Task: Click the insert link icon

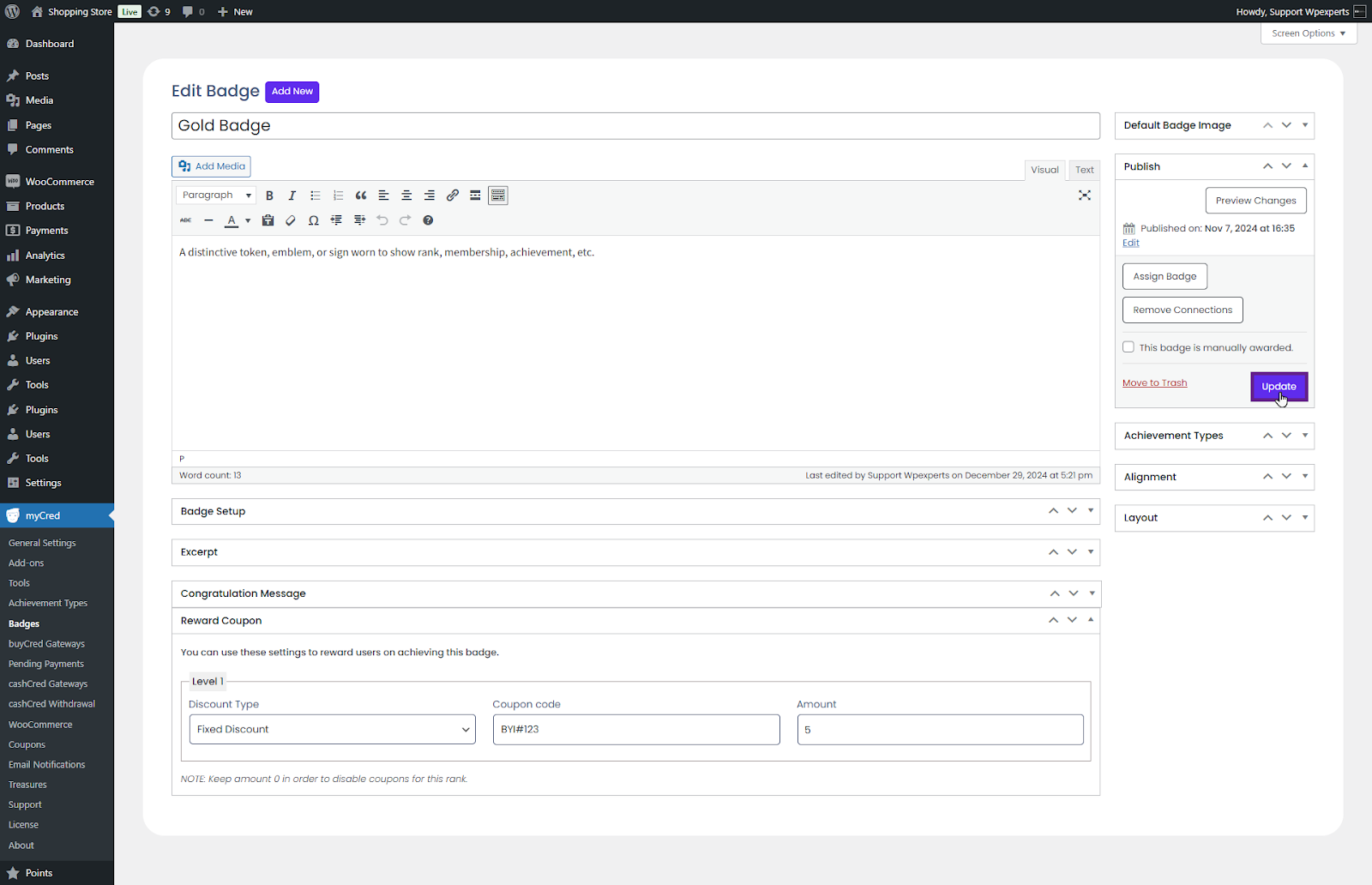Action: 453,196
